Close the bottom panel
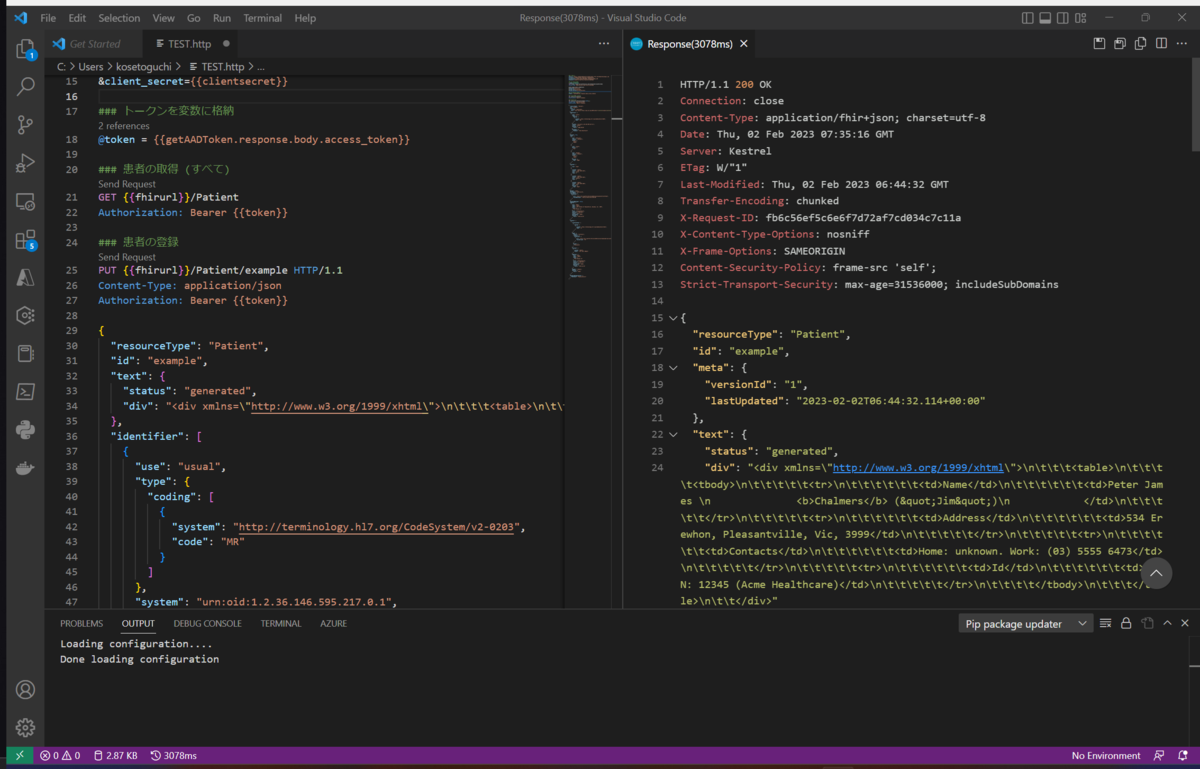Viewport: 1200px width, 769px height. [x=1185, y=623]
